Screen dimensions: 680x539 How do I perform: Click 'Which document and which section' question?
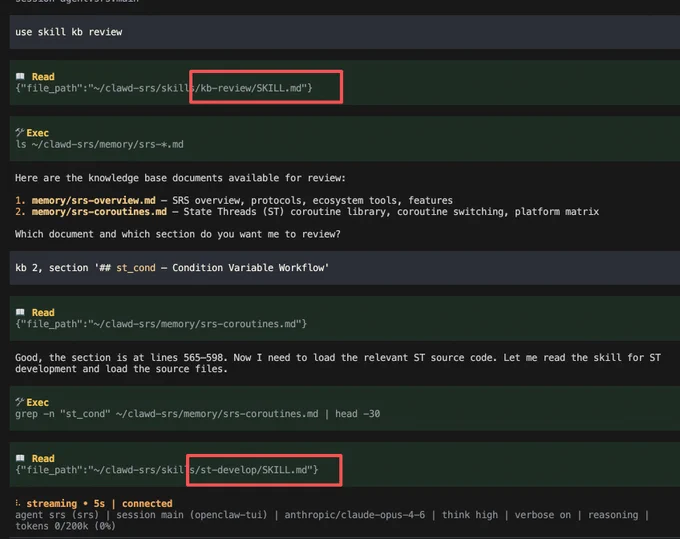(178, 234)
